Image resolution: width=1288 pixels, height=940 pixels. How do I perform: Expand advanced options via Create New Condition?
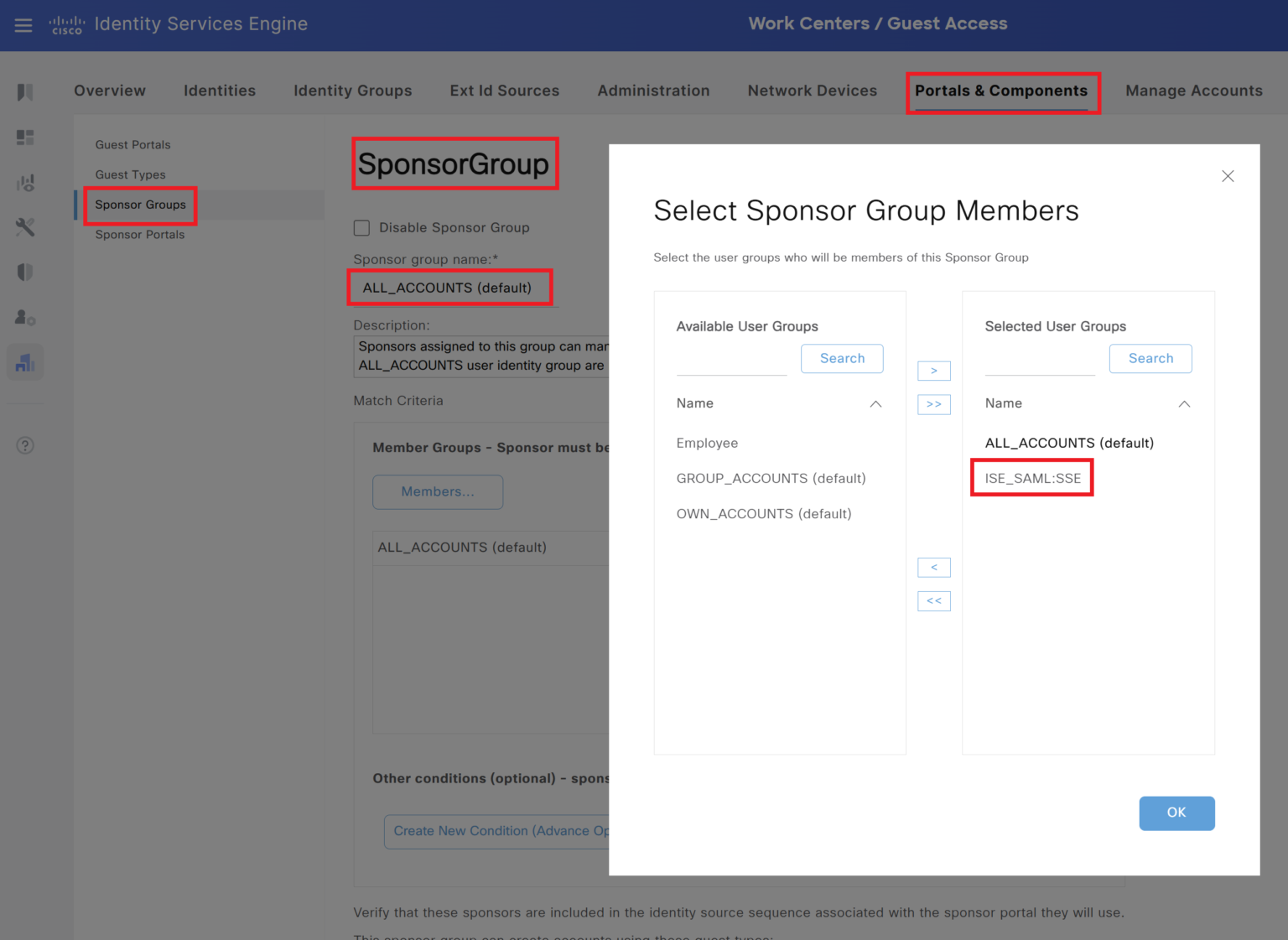click(x=505, y=831)
